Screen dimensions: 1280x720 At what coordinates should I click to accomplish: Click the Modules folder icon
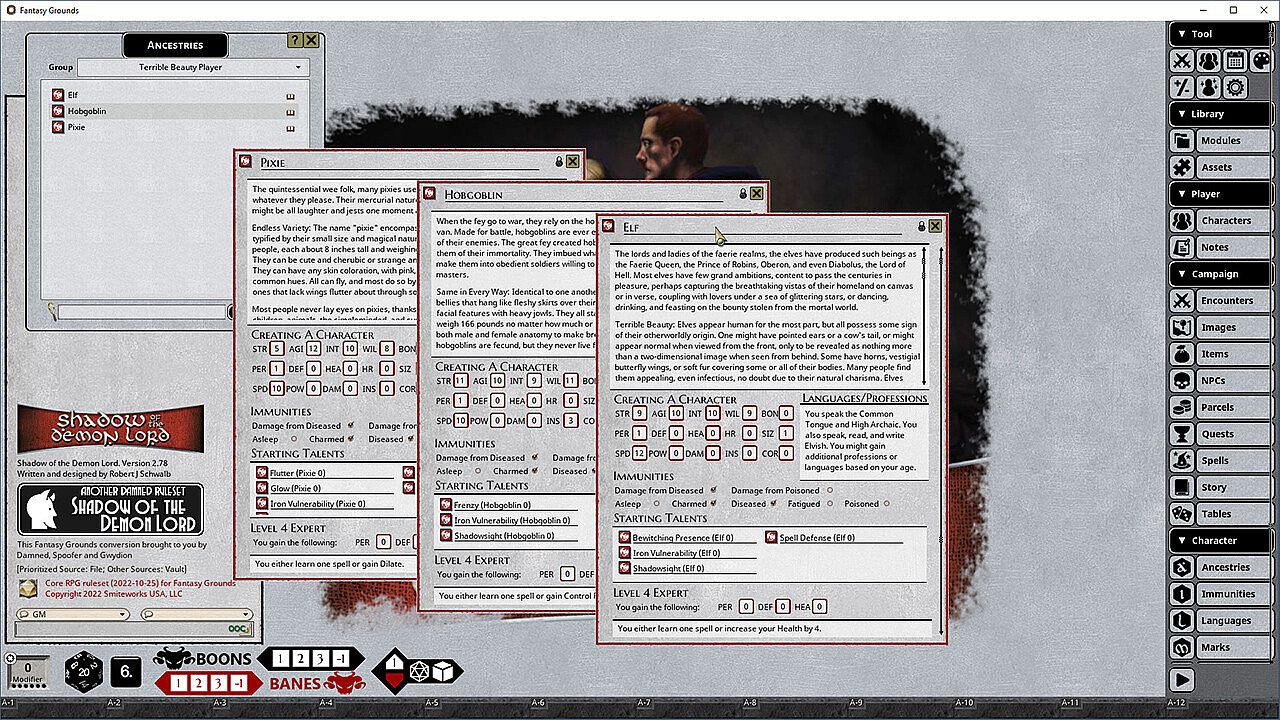click(x=1182, y=141)
